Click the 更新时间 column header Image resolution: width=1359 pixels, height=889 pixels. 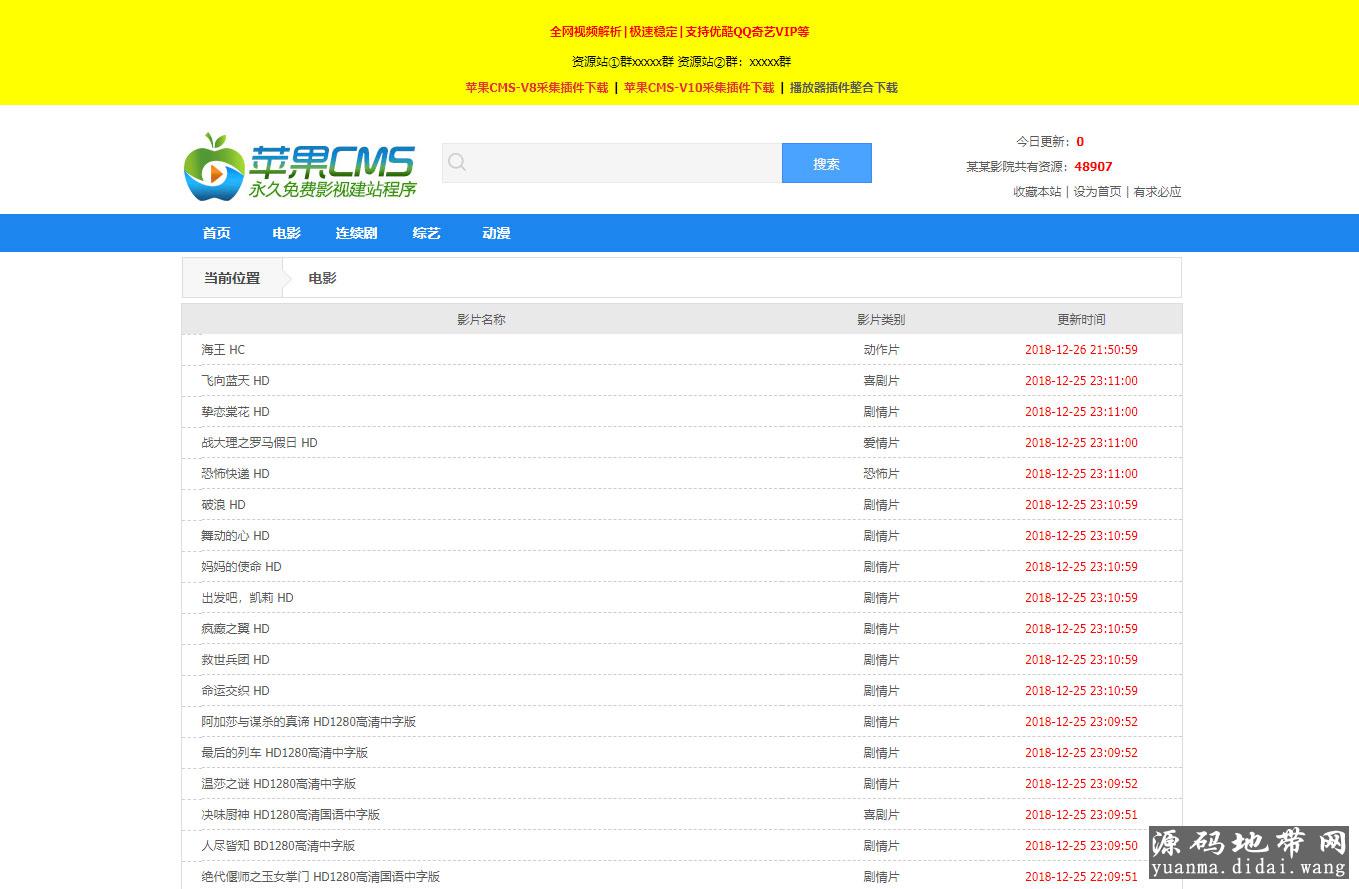pyautogui.click(x=1081, y=320)
